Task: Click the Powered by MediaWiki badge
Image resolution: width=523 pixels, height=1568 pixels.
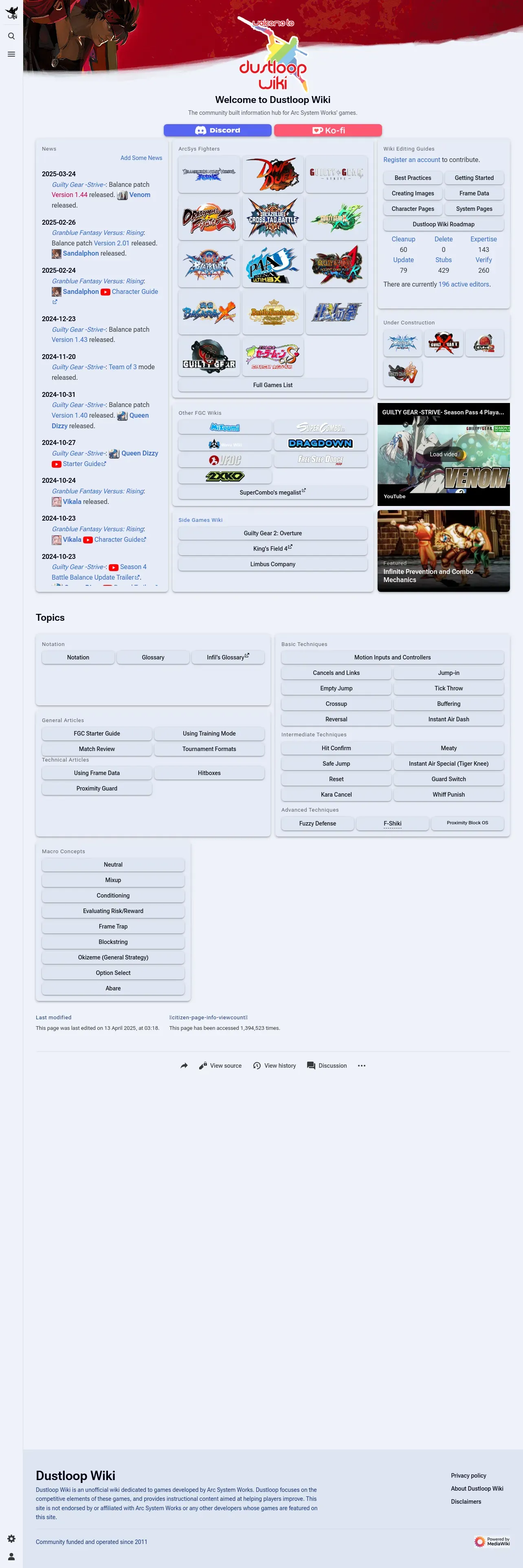Action: click(492, 1541)
